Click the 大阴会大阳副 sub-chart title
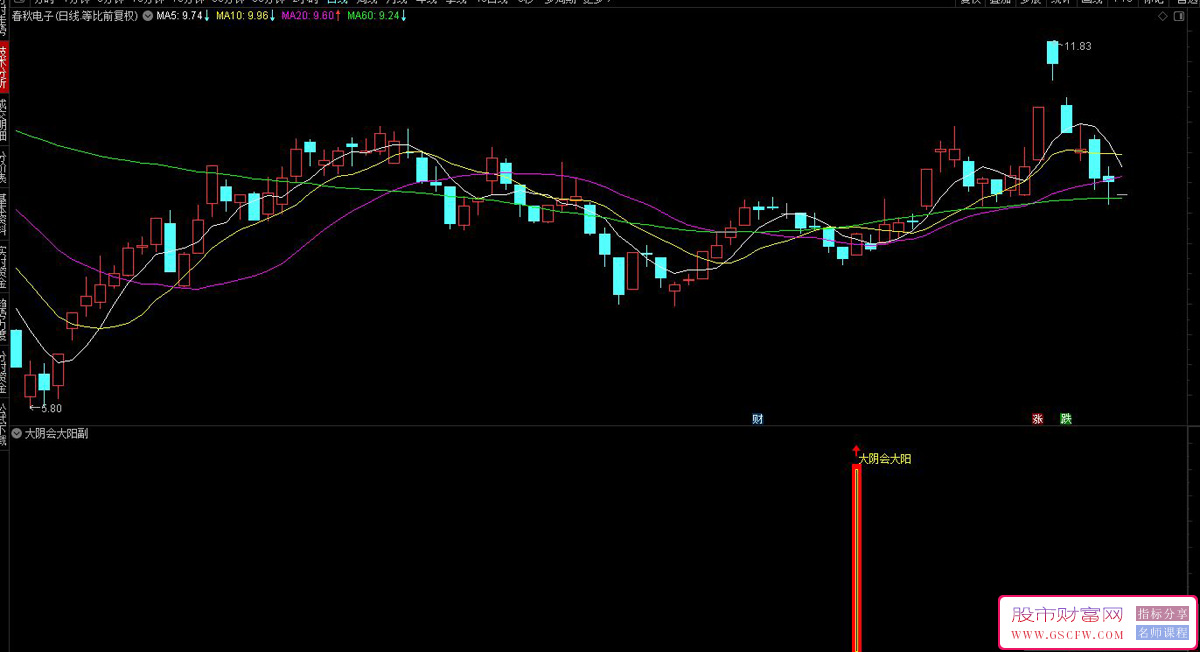1200x652 pixels. pos(57,434)
